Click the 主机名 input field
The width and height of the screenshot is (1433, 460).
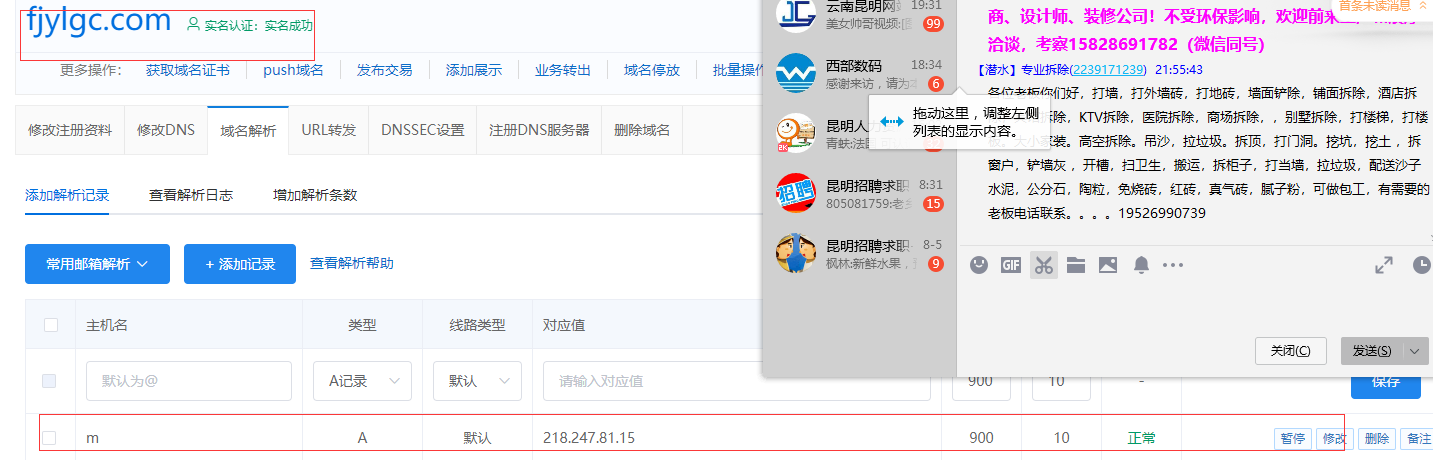[x=188, y=381]
